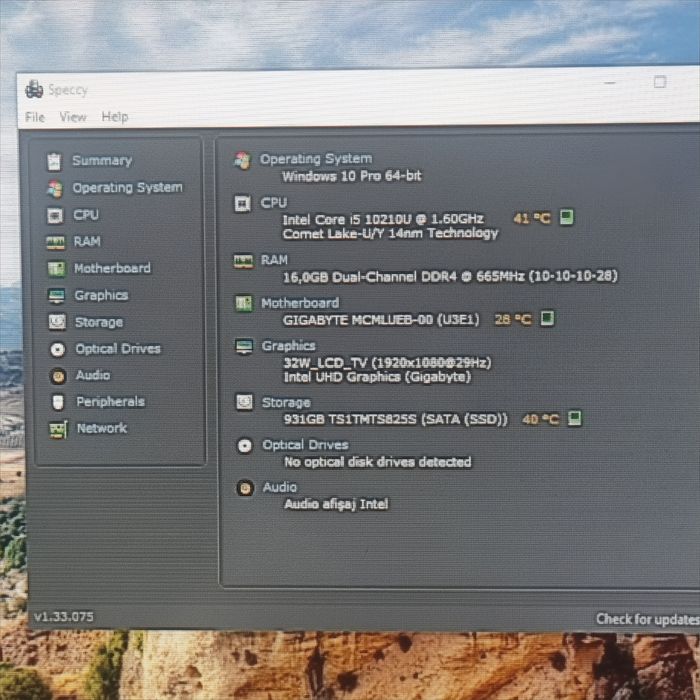Image resolution: width=700 pixels, height=700 pixels.
Task: Select the Peripherals sidebar icon
Action: (58, 402)
